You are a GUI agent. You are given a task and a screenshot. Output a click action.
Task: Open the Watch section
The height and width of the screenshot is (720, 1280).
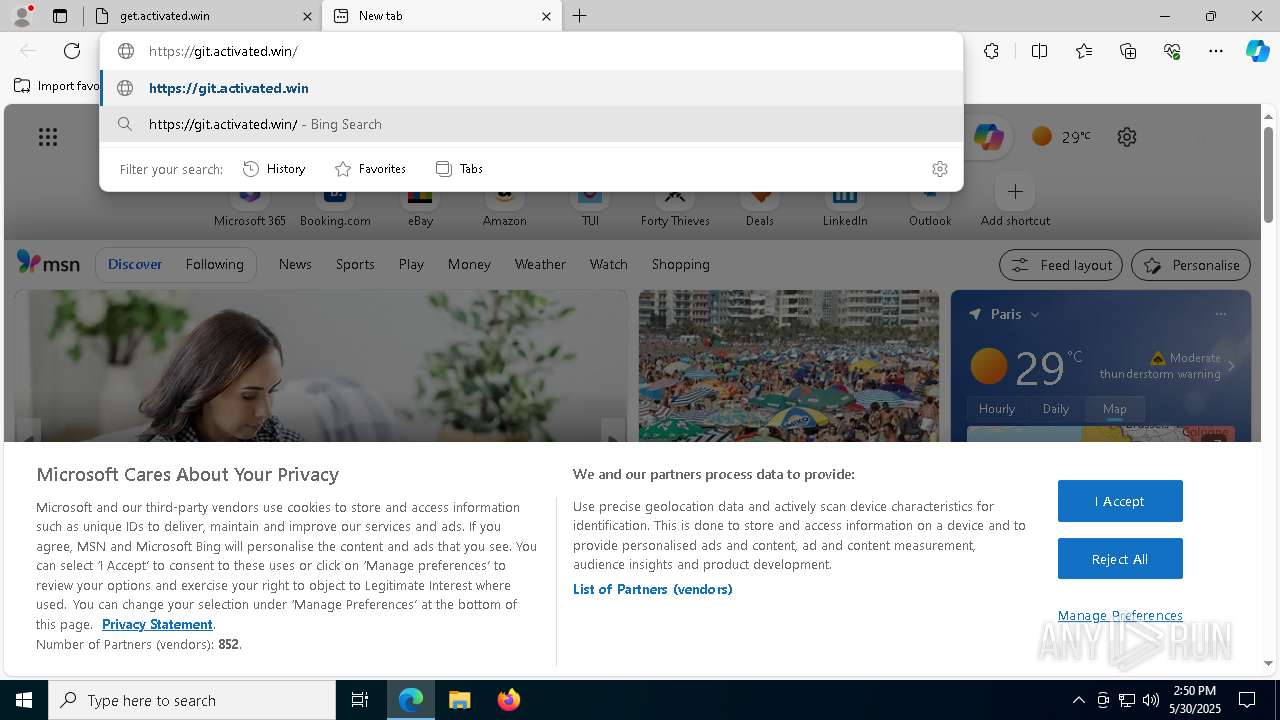(608, 264)
